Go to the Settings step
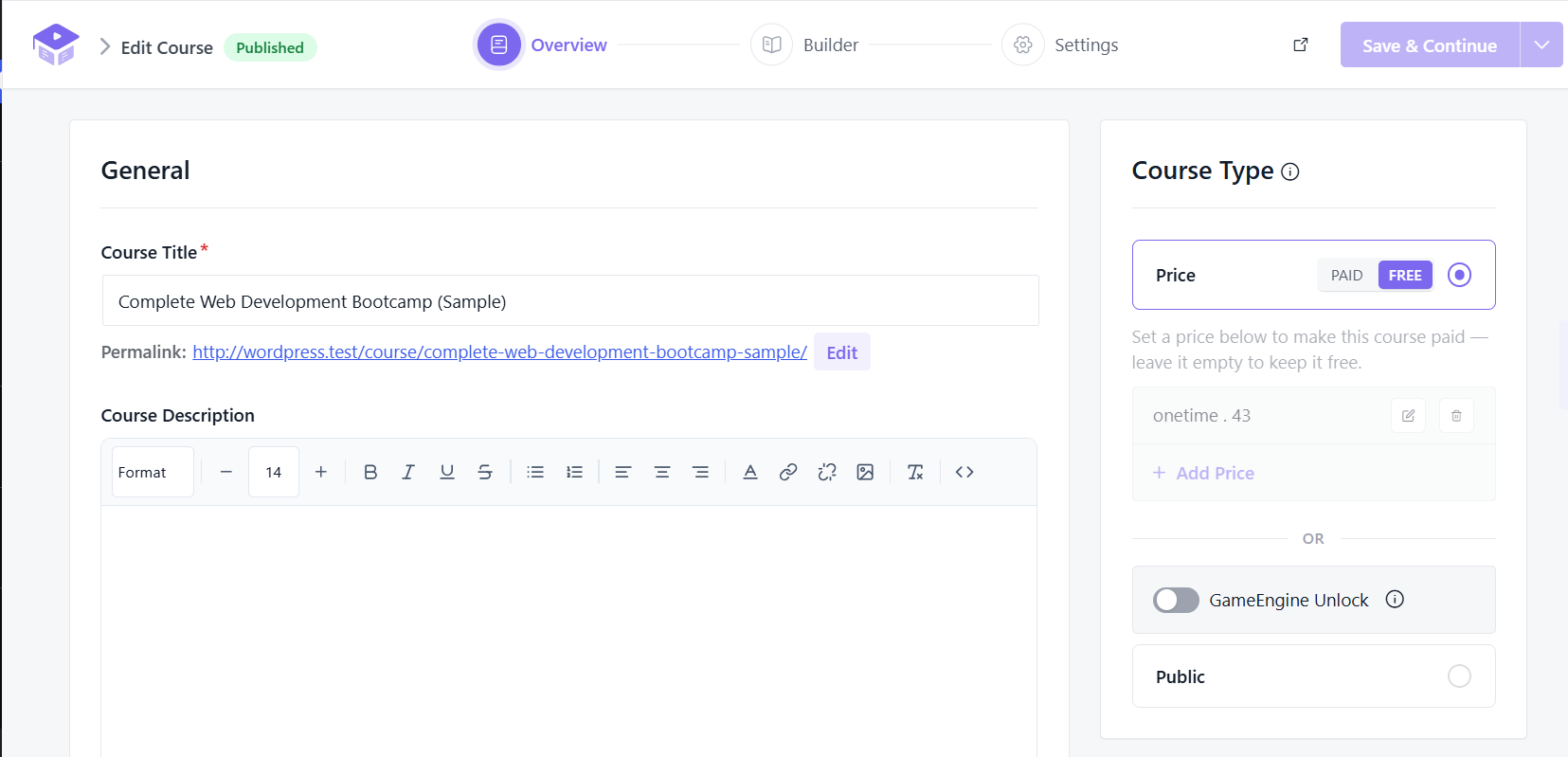The image size is (1568, 757). click(x=1060, y=45)
